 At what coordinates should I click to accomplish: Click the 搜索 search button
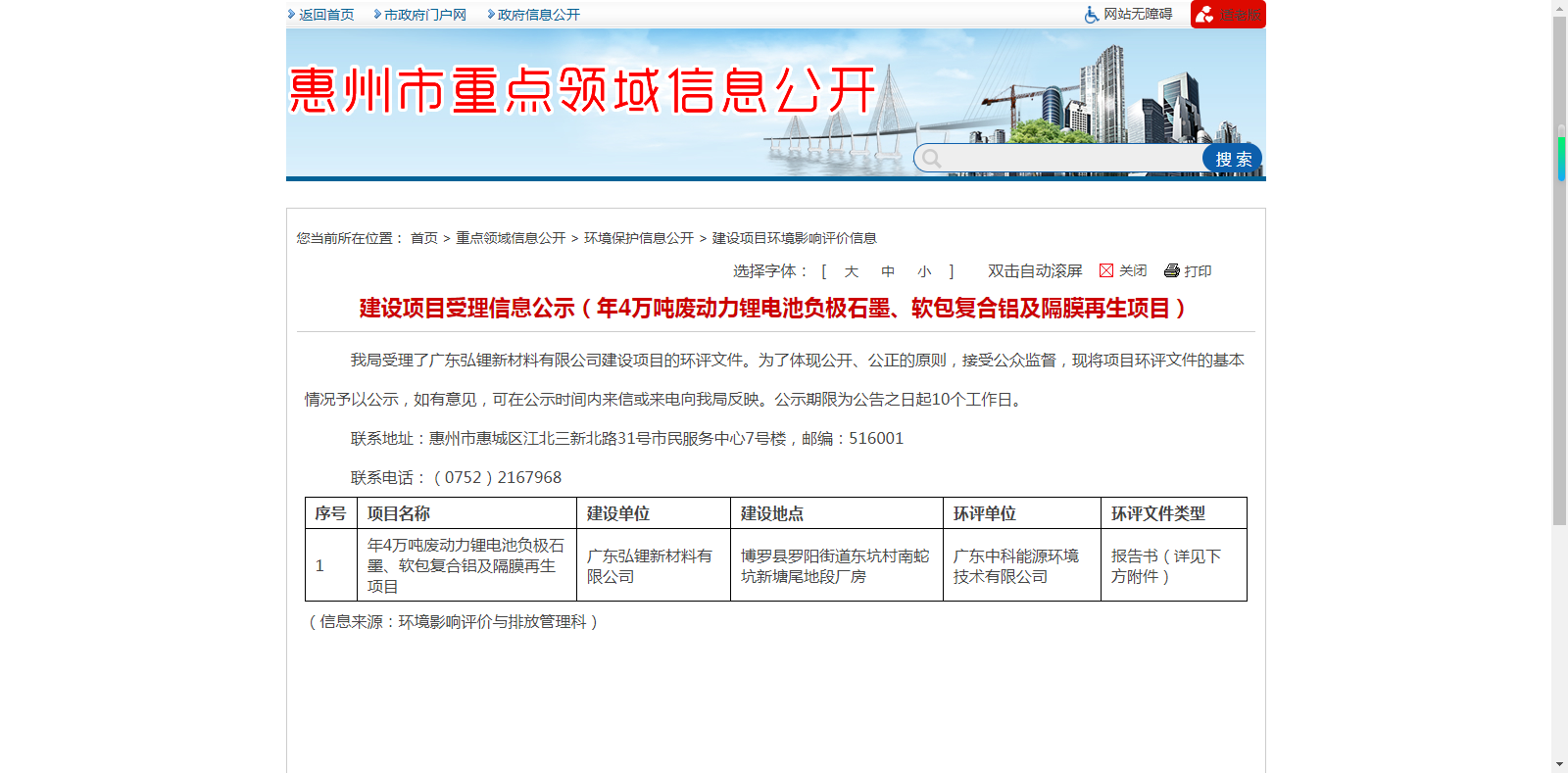coord(1233,159)
